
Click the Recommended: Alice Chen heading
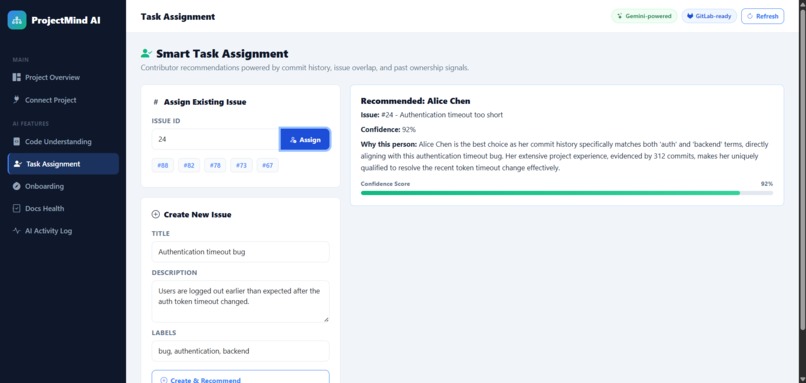[415, 101]
